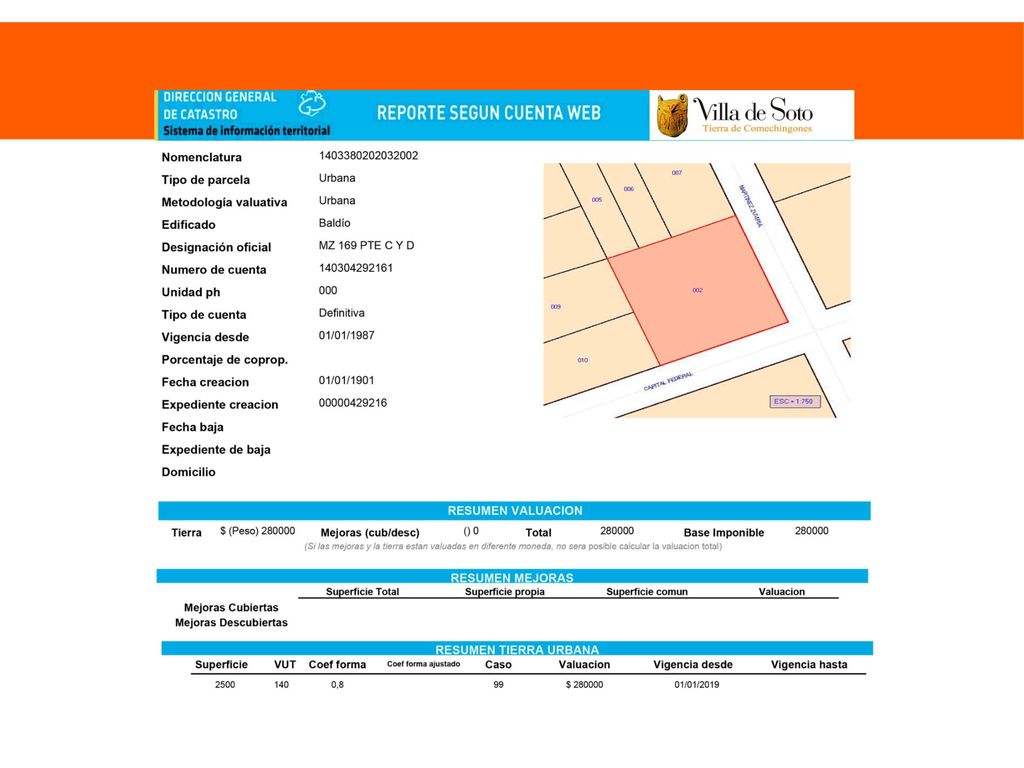Click the Expediente de baja label
The width and height of the screenshot is (1024, 768).
pos(216,449)
